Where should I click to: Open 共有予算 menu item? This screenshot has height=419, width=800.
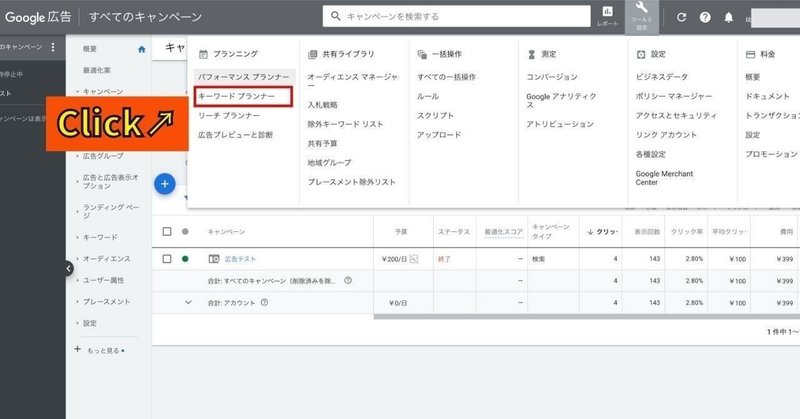322,143
